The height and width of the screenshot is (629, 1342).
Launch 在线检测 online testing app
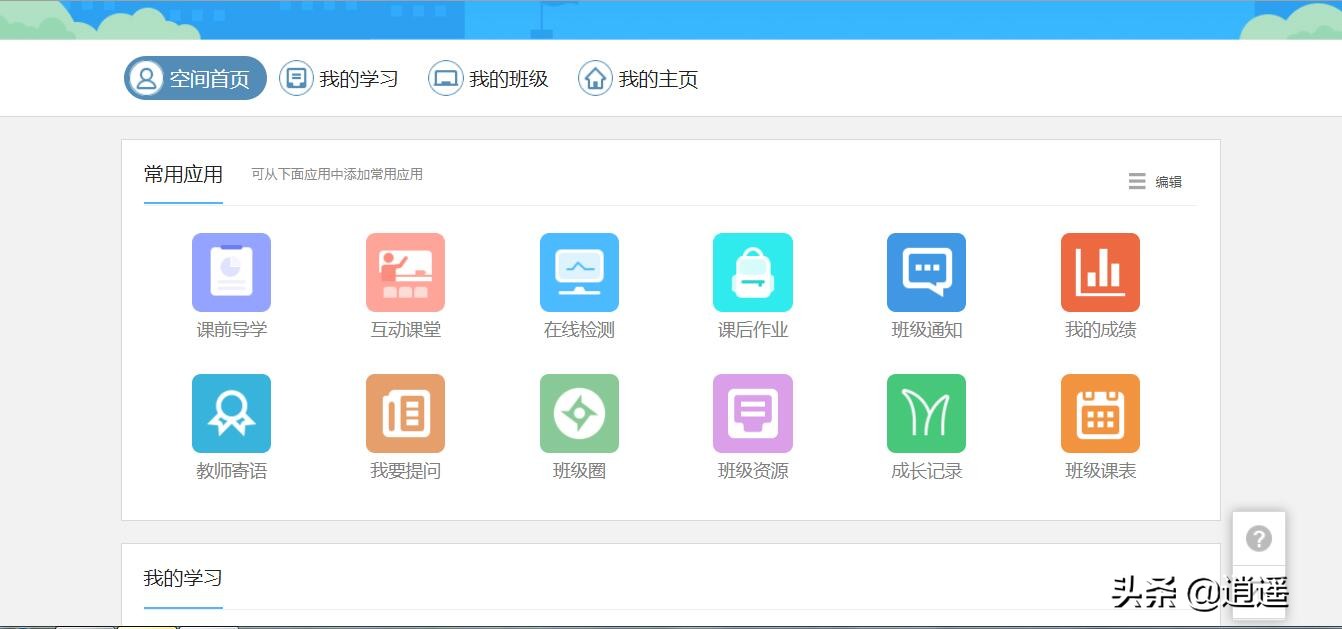click(579, 271)
